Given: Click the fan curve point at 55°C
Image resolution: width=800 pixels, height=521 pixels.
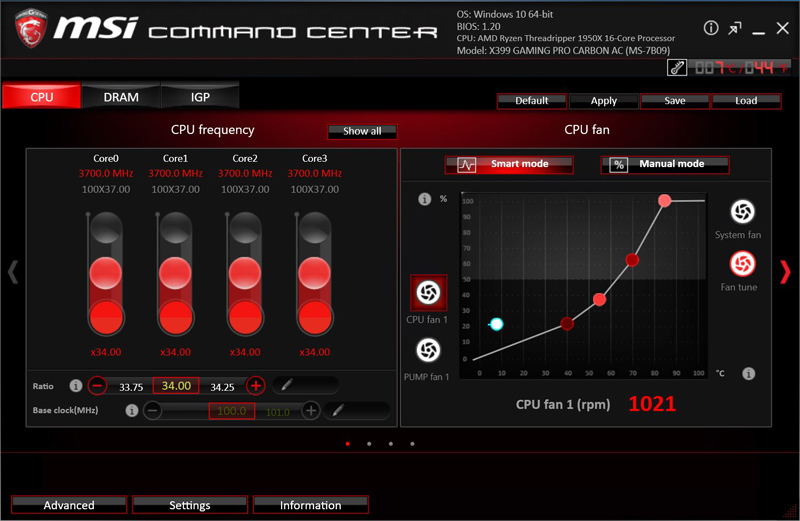Looking at the screenshot, I should tap(599, 300).
